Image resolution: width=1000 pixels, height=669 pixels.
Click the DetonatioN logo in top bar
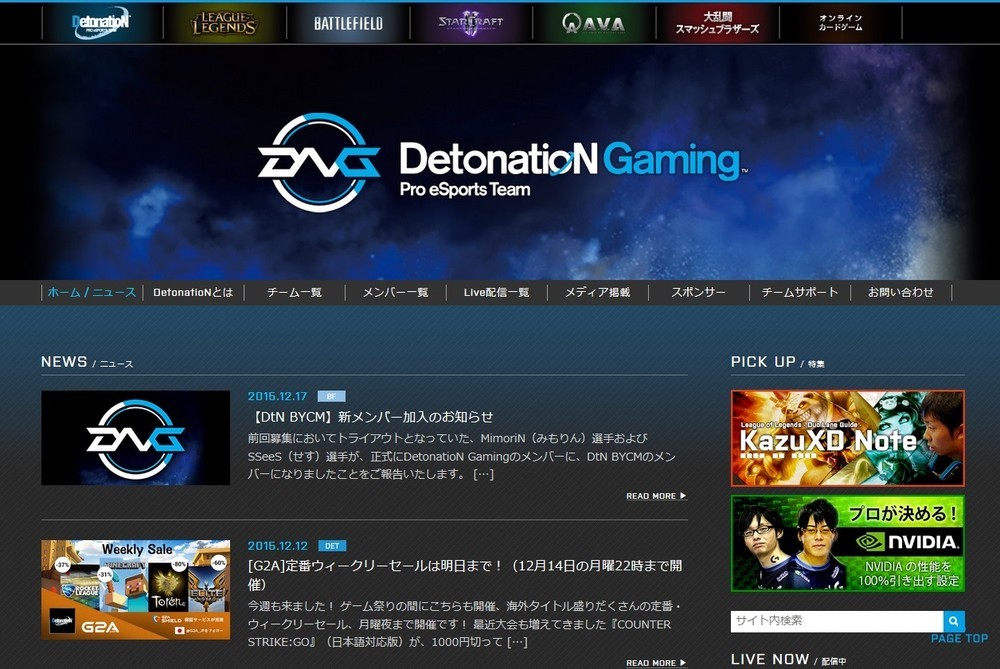click(101, 23)
